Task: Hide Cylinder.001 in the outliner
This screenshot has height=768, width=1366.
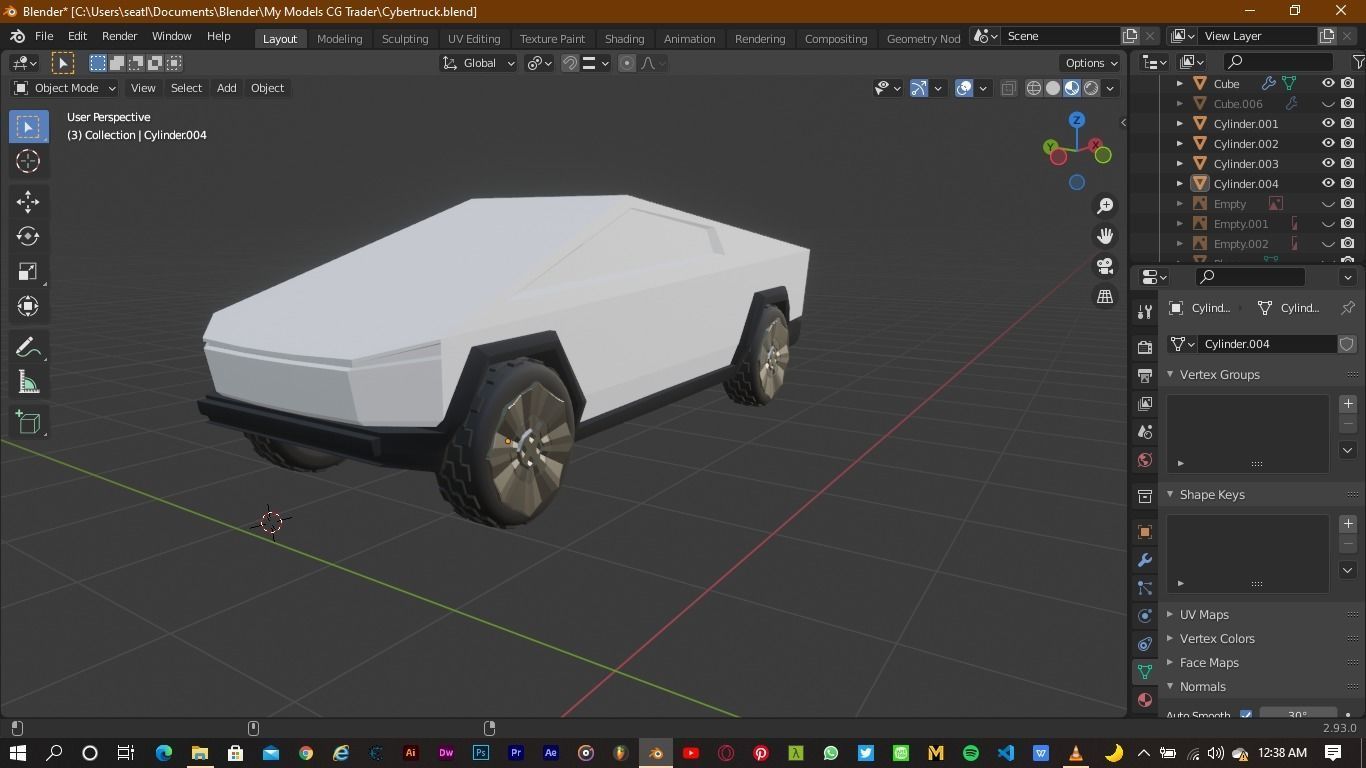Action: (1328, 124)
